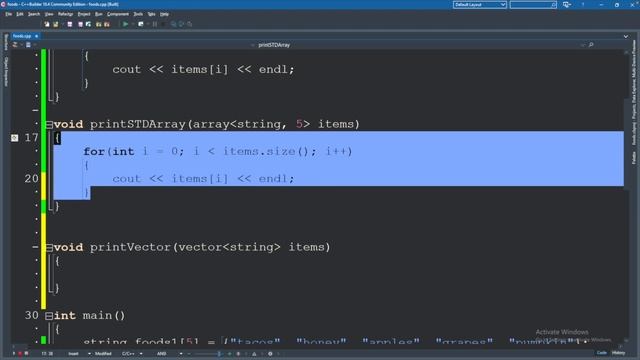Screen dimensions: 640x360
Task: Open the Run button dropdown arrow
Action: pos(133,24)
